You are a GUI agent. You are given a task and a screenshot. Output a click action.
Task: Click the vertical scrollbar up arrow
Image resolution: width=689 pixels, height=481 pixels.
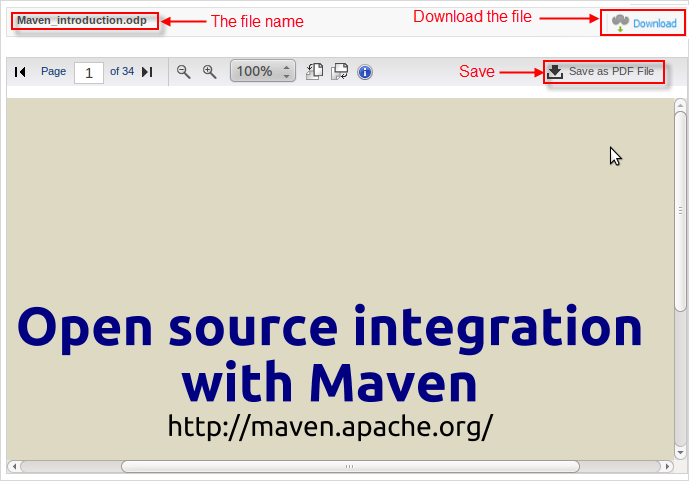tap(680, 104)
